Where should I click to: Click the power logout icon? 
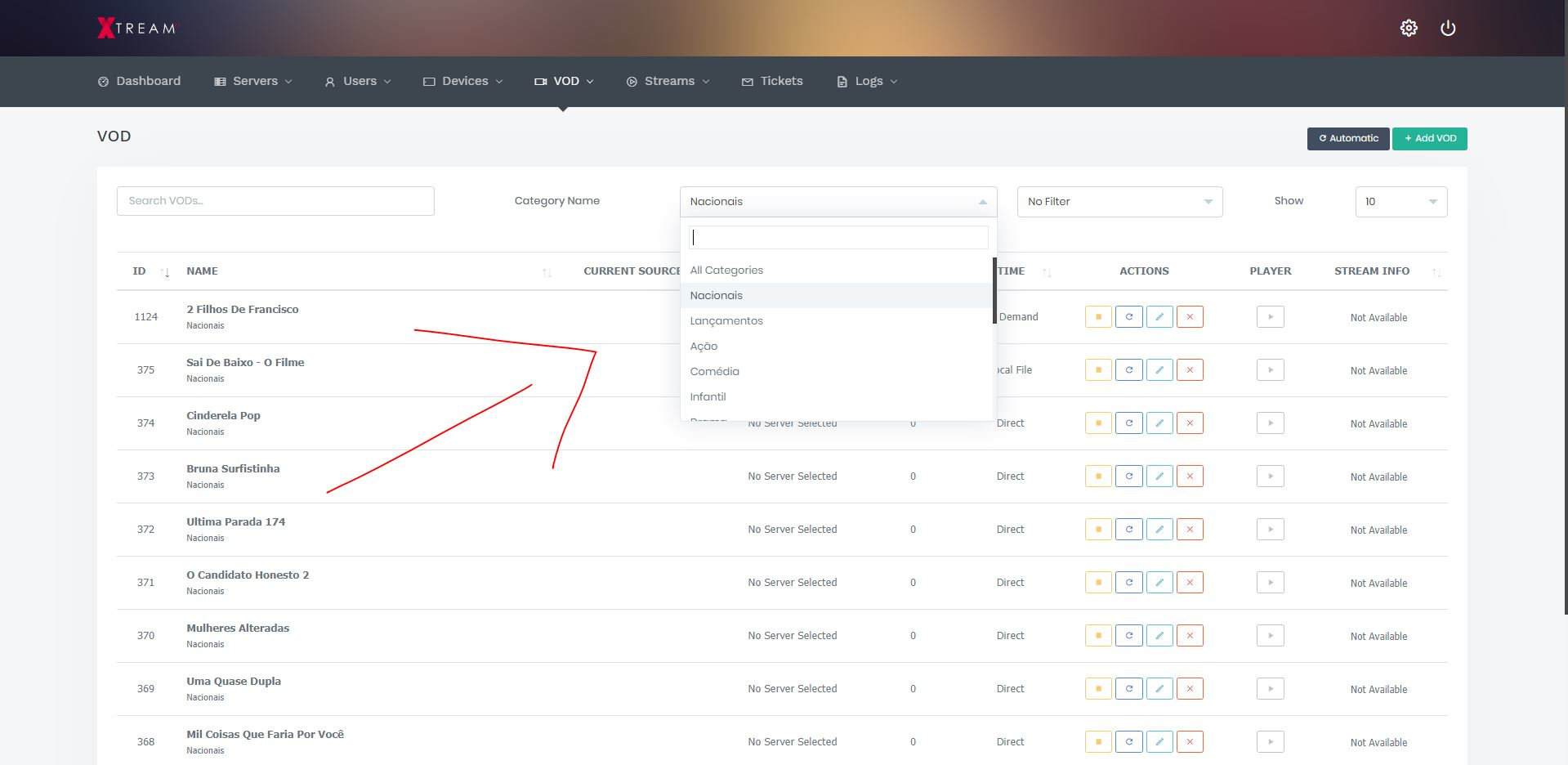(x=1448, y=28)
